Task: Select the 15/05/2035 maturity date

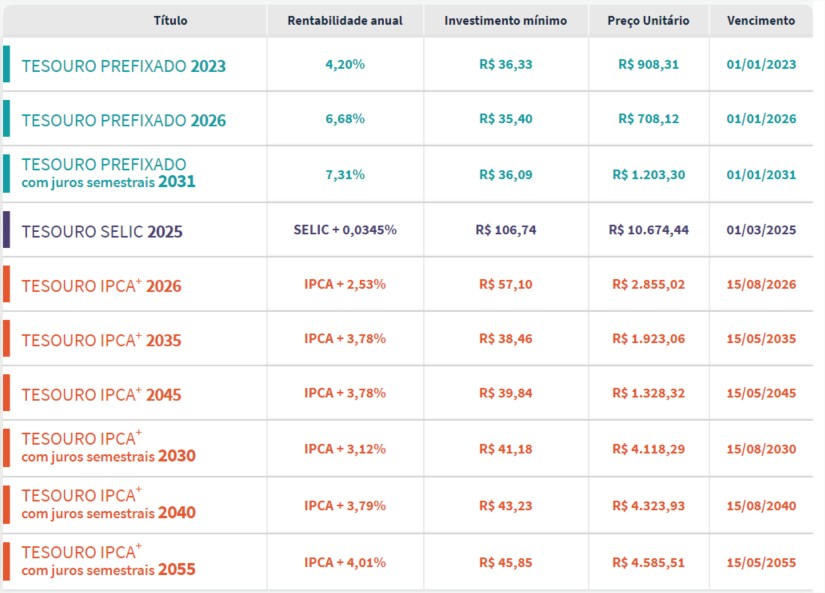Action: tap(761, 338)
